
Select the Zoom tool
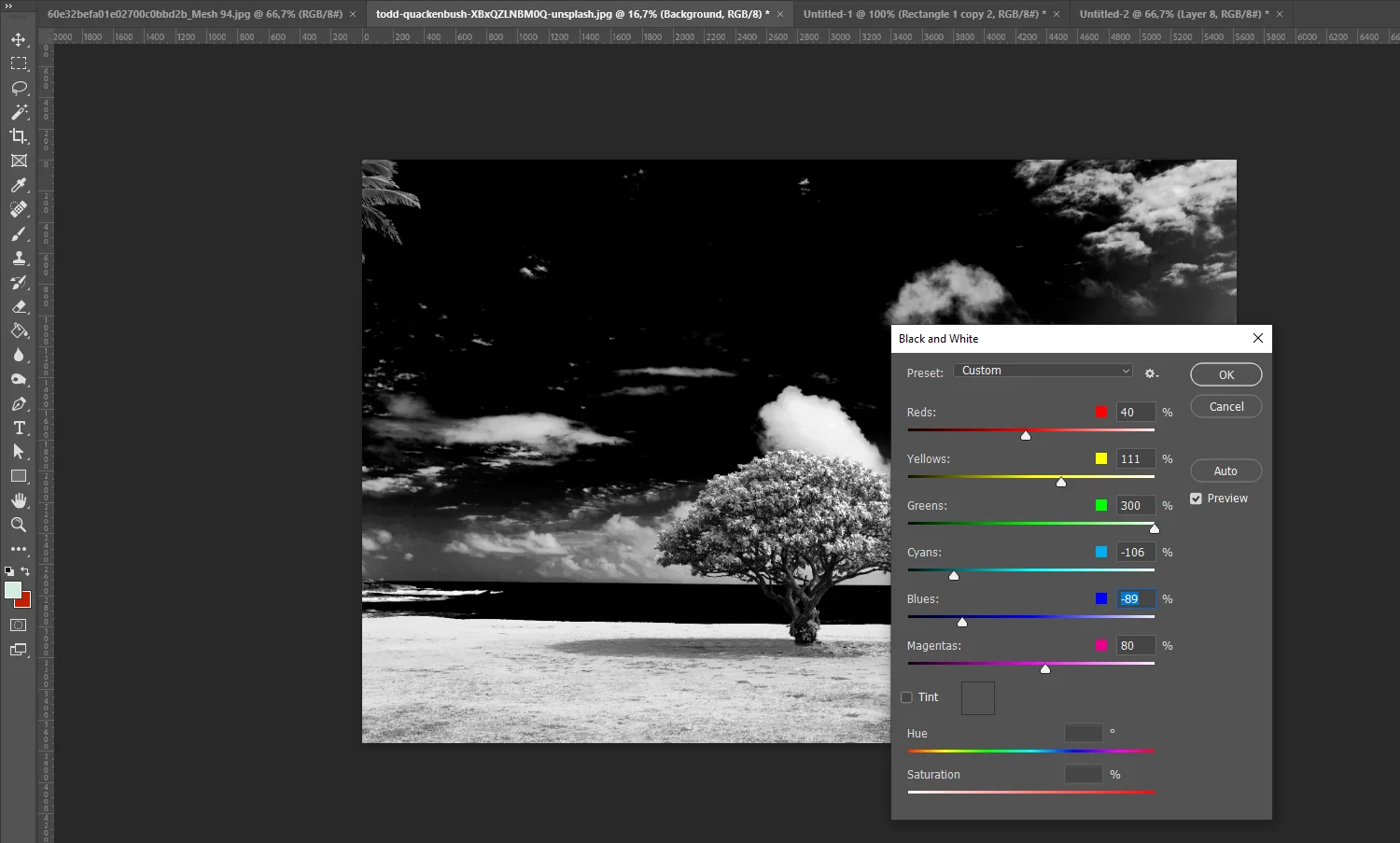point(19,525)
